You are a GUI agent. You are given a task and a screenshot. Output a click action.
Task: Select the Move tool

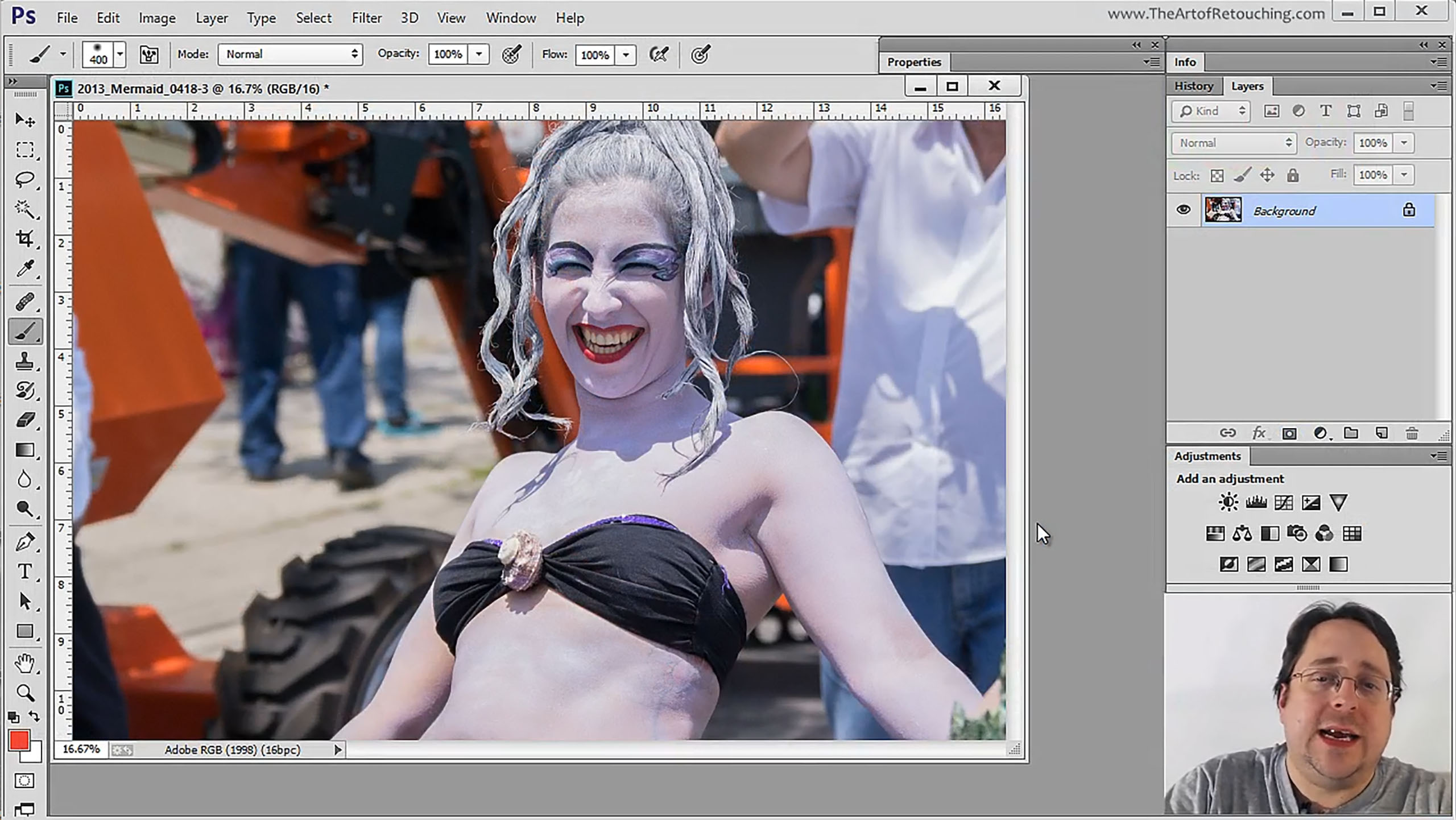(x=24, y=119)
